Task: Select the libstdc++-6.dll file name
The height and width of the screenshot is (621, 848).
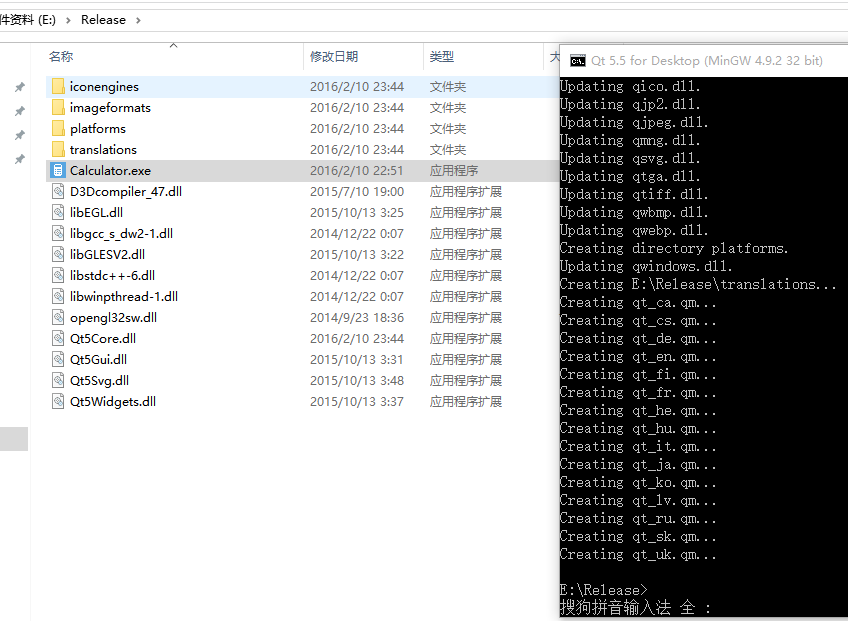Action: click(112, 275)
